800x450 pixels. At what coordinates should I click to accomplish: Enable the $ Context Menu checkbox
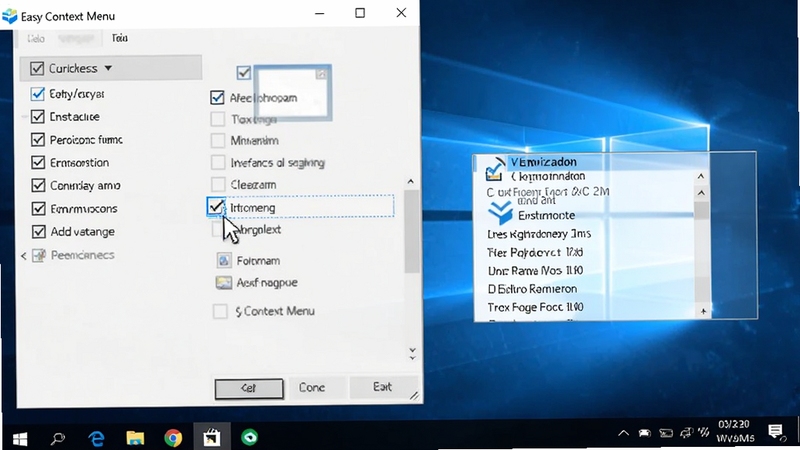tap(220, 311)
